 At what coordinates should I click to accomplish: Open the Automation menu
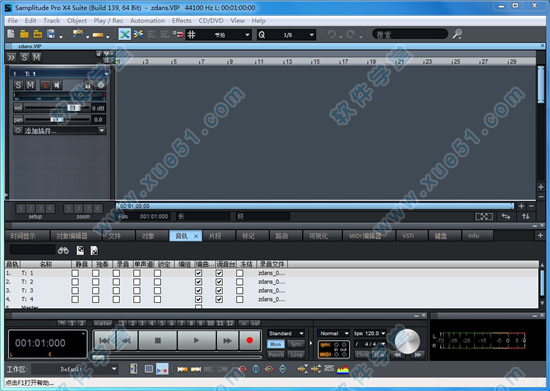pos(147,21)
